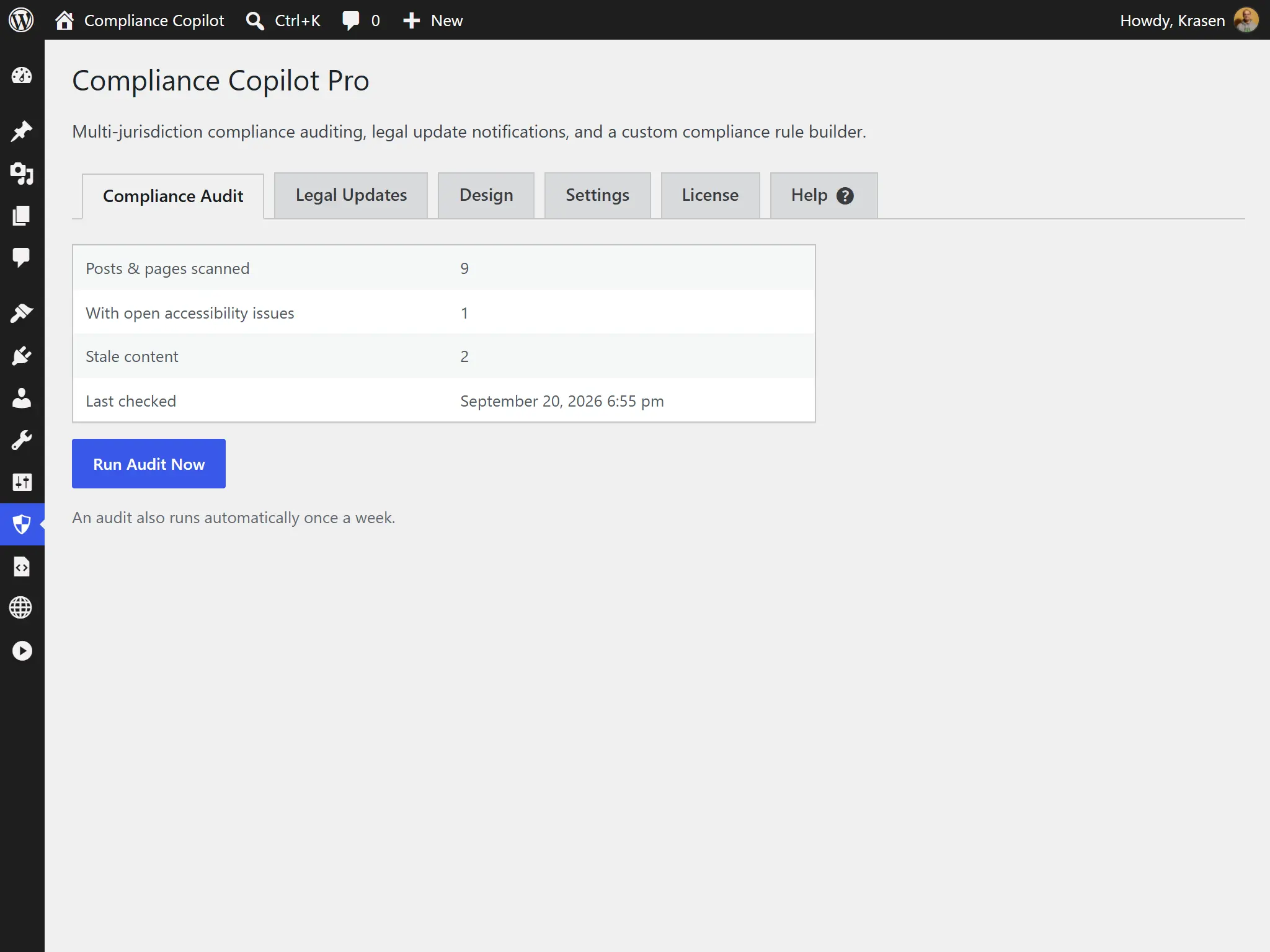
Task: Switch to the Compliance Audit tab
Action: pos(173,196)
